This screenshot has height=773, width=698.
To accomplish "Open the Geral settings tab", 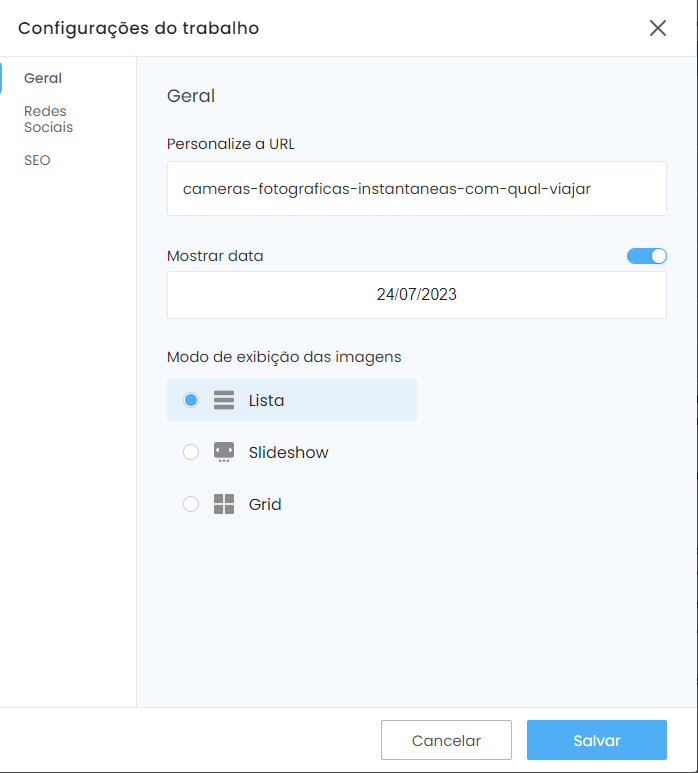I will (43, 78).
